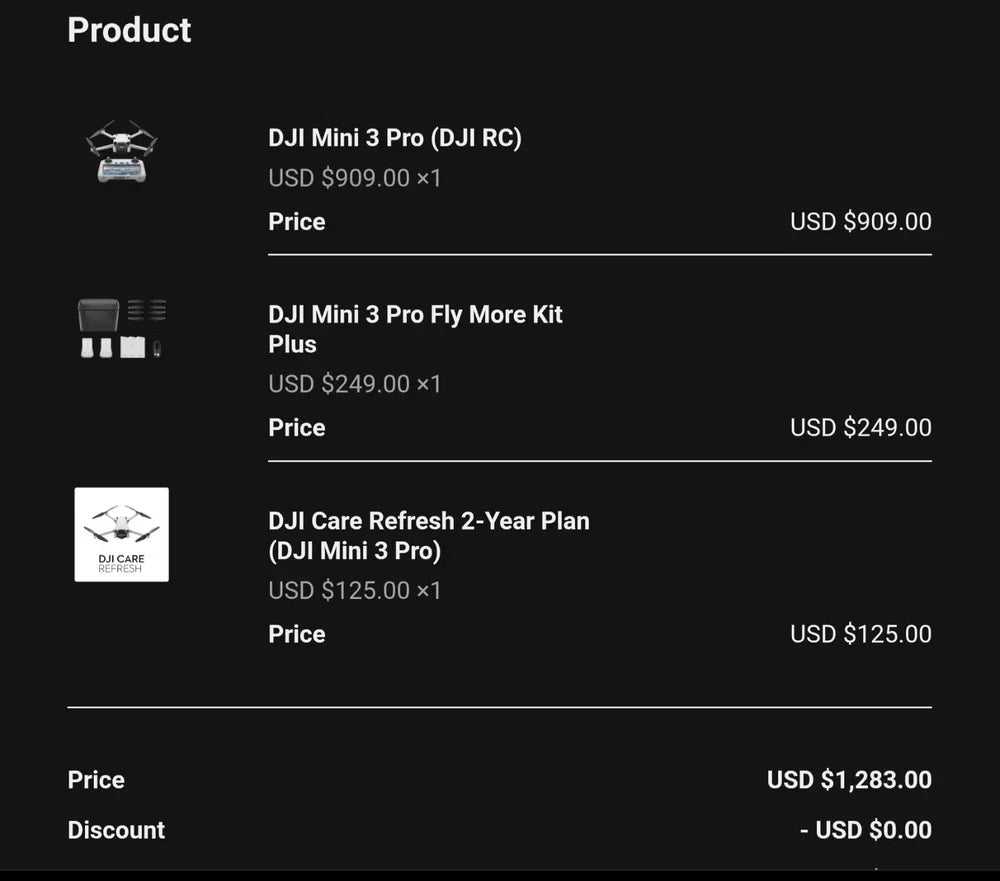Click the Product section heading
Screen dimensions: 1000x881
[129, 30]
